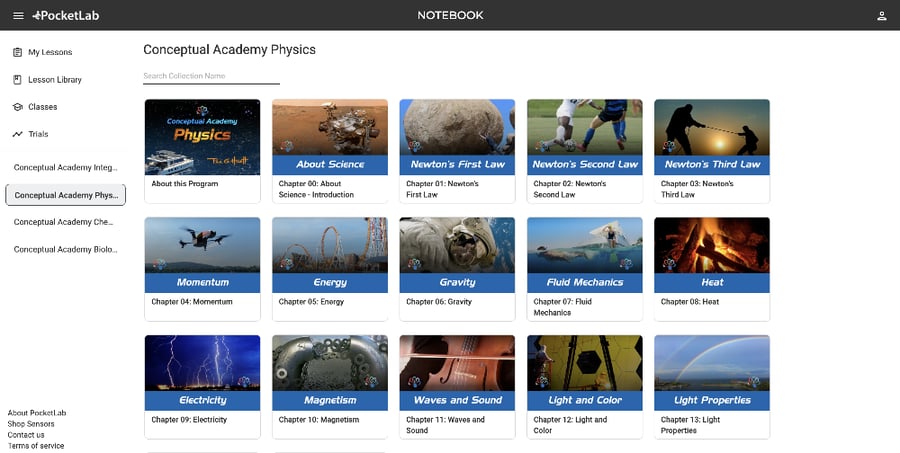
Task: Open the Energy roller coaster thumbnail
Action: coord(330,255)
